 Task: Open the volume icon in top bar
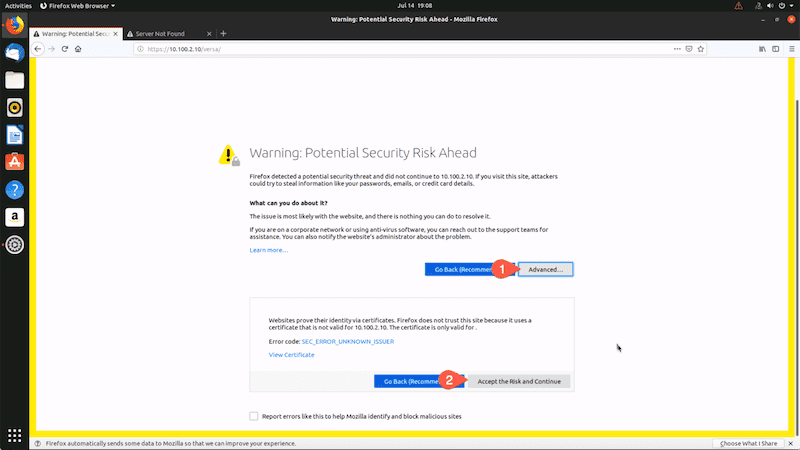(x=770, y=6)
